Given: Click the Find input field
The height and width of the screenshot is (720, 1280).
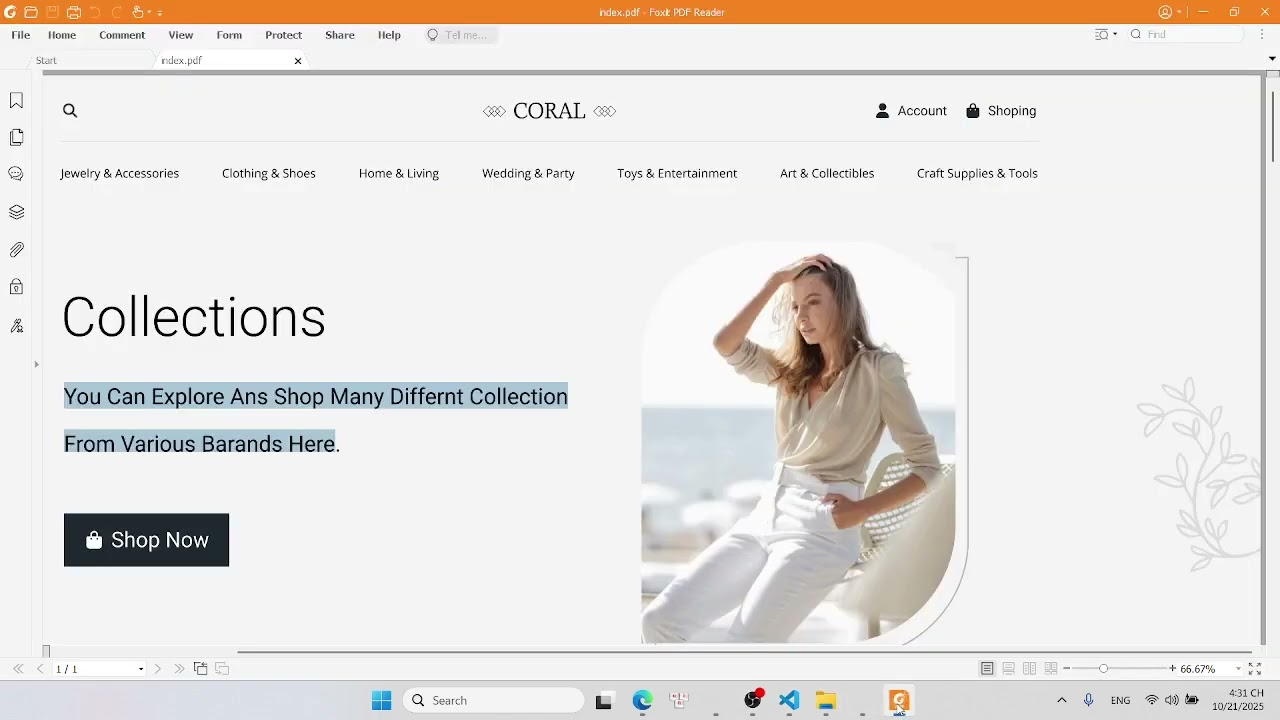Looking at the screenshot, I should point(1186,35).
